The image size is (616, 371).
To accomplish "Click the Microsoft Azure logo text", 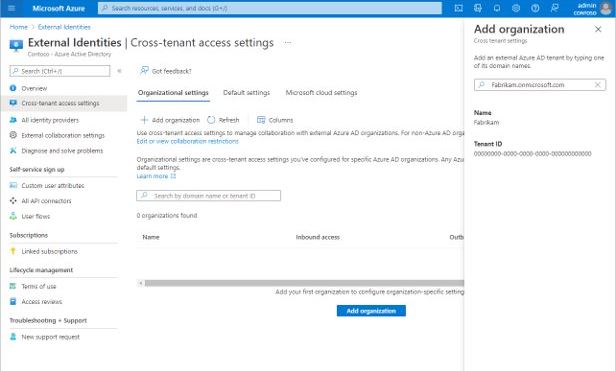I will click(x=59, y=8).
